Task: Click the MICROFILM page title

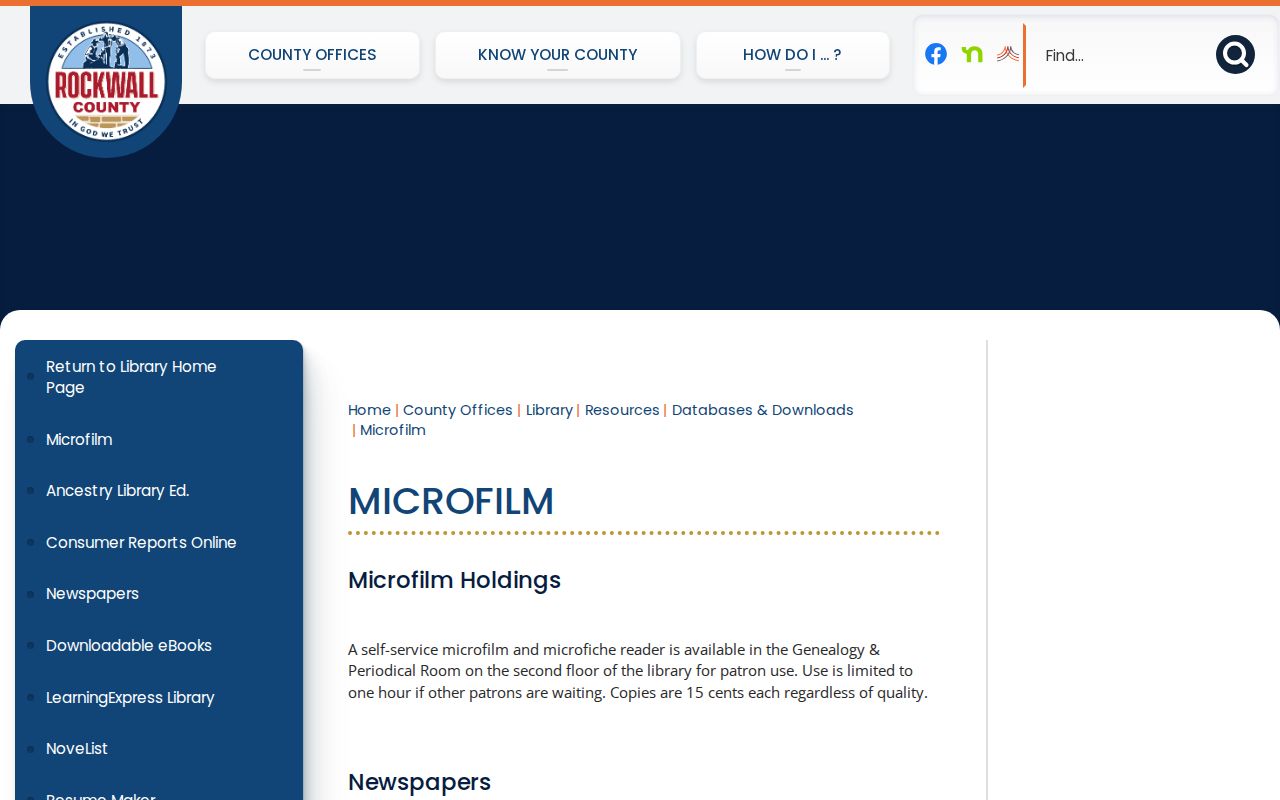Action: click(451, 501)
